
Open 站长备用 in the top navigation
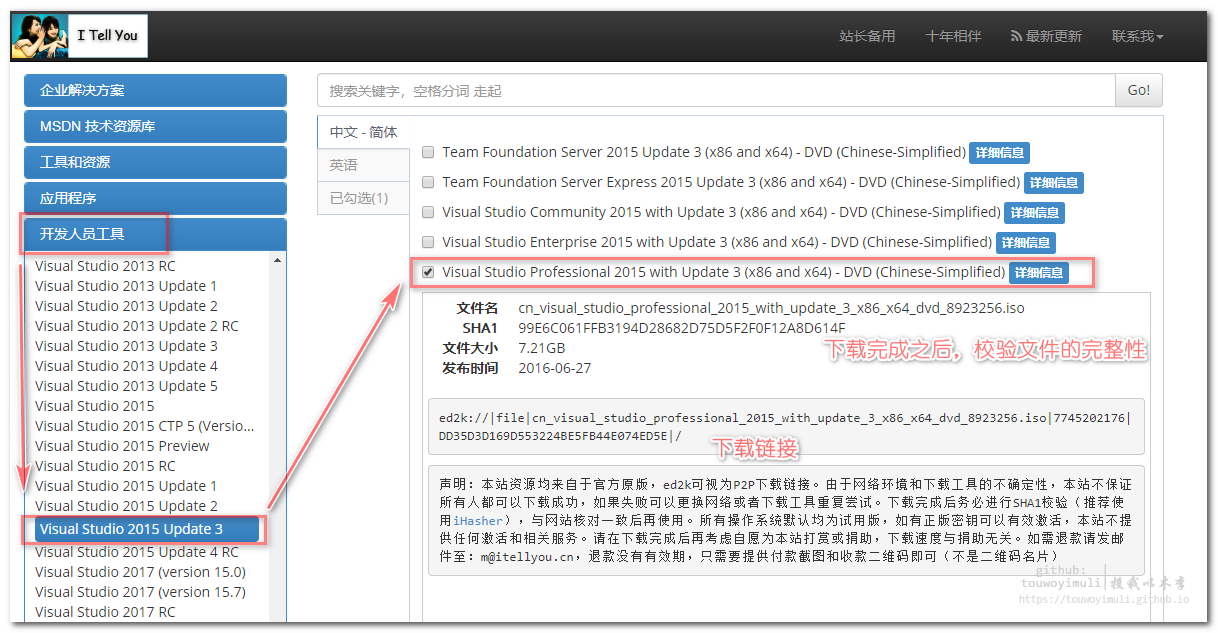(x=867, y=36)
